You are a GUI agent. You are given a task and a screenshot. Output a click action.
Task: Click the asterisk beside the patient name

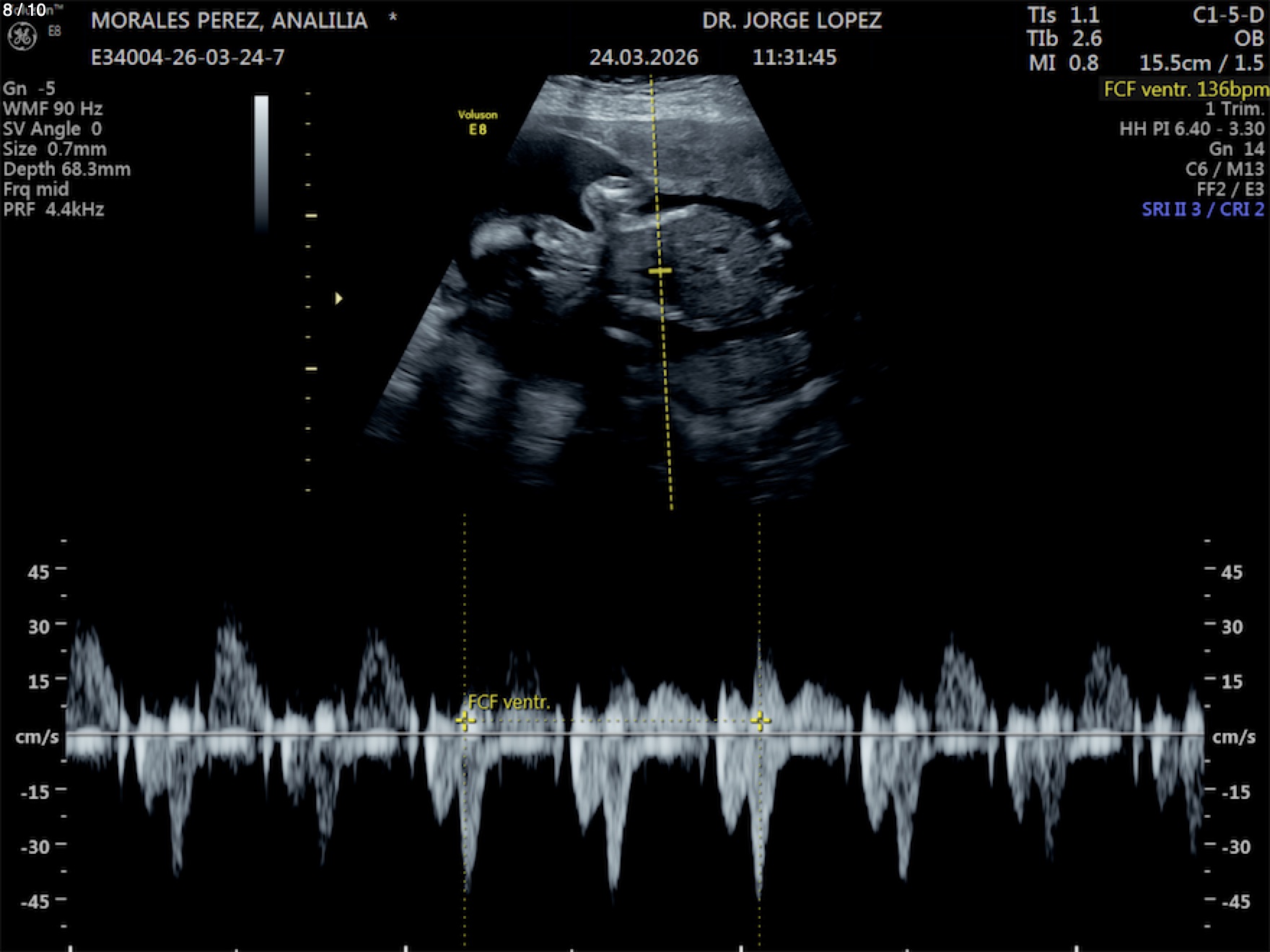point(393,18)
